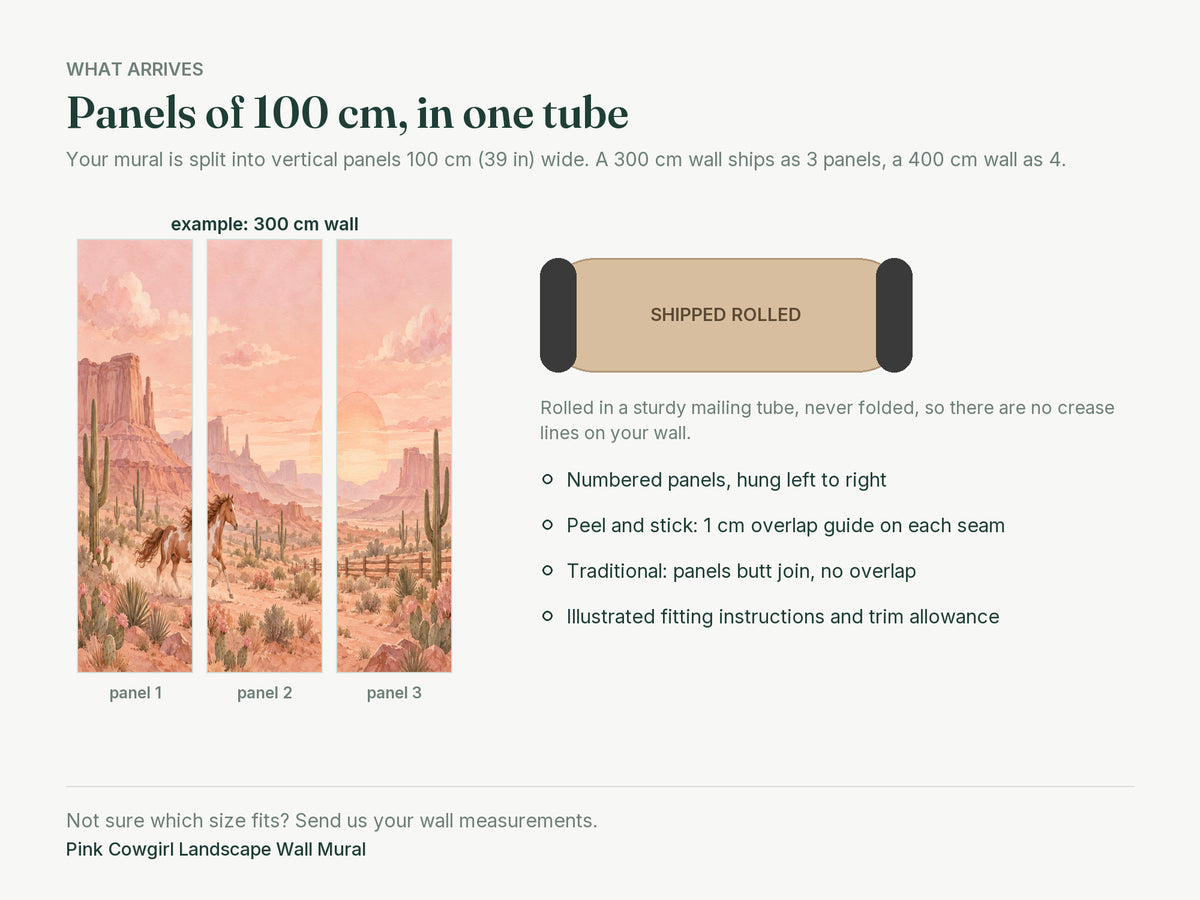Click the panel 1 mural thumbnail

[x=135, y=456]
